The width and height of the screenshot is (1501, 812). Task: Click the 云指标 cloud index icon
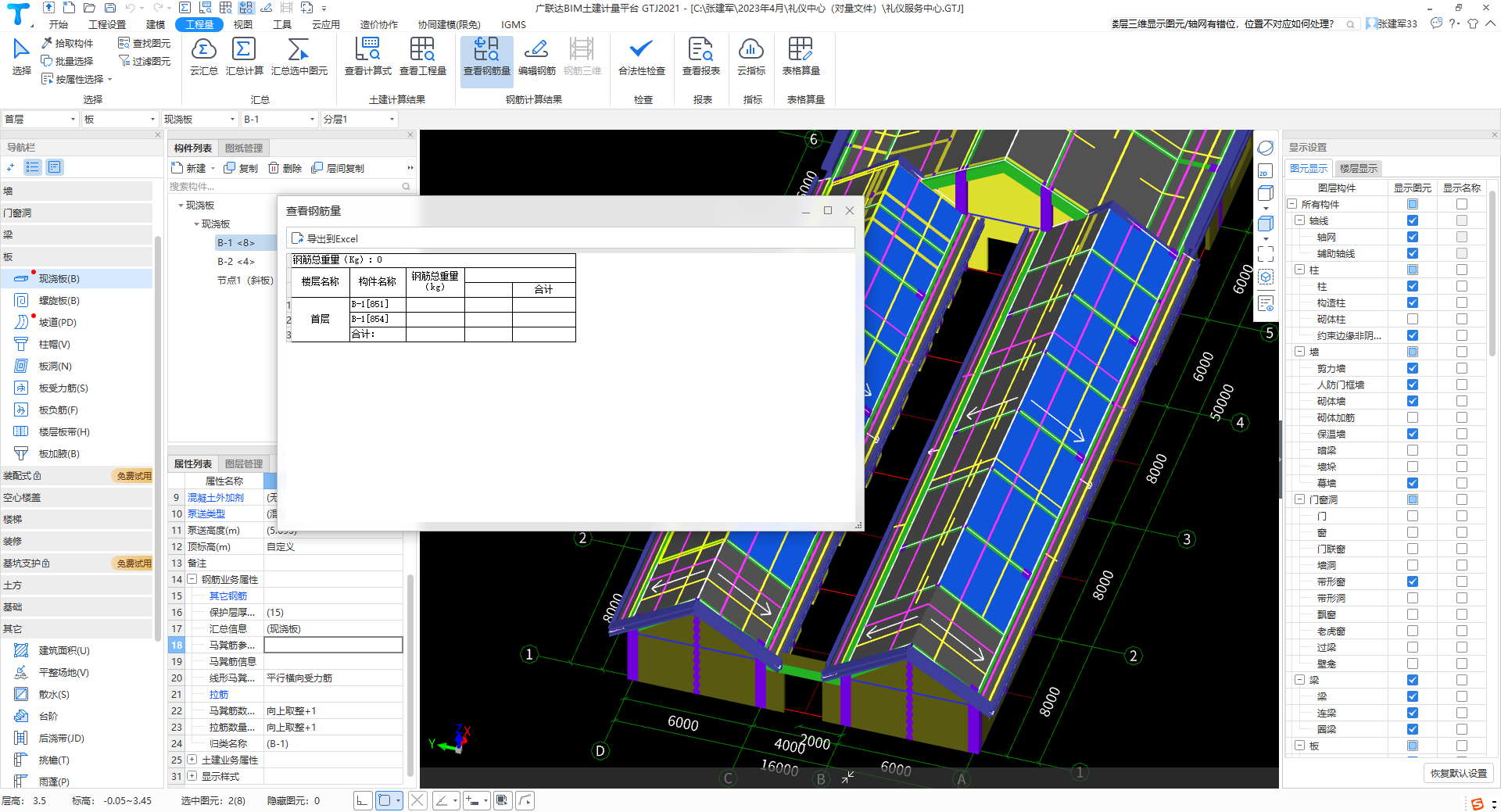pyautogui.click(x=750, y=50)
